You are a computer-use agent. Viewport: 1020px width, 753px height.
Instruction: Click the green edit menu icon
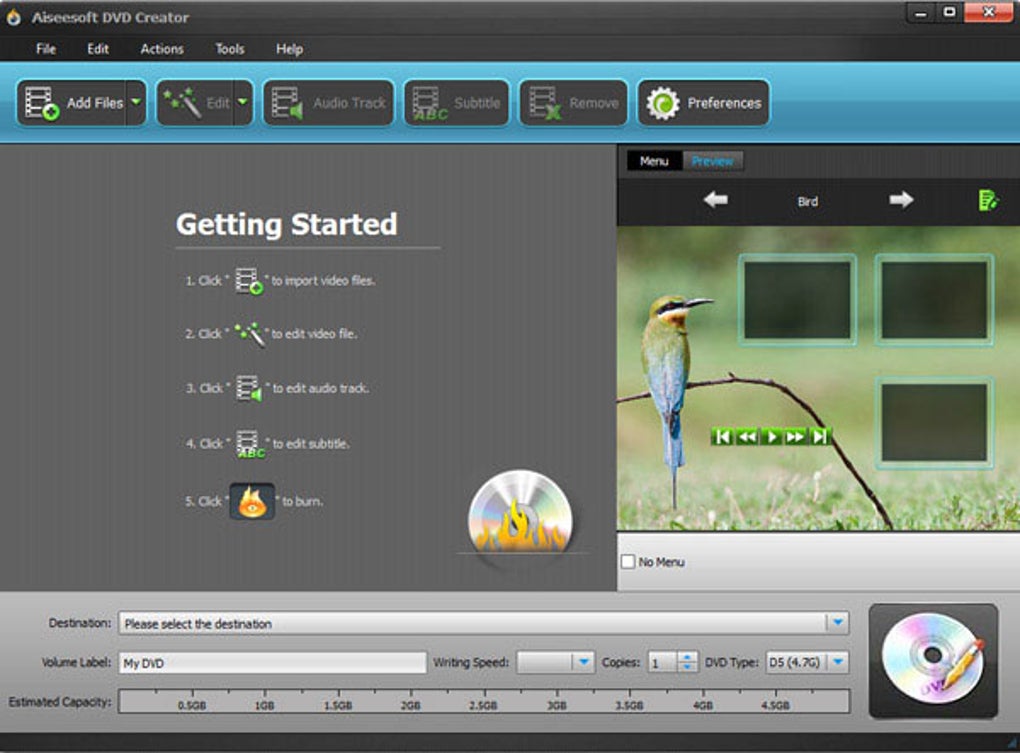point(988,200)
